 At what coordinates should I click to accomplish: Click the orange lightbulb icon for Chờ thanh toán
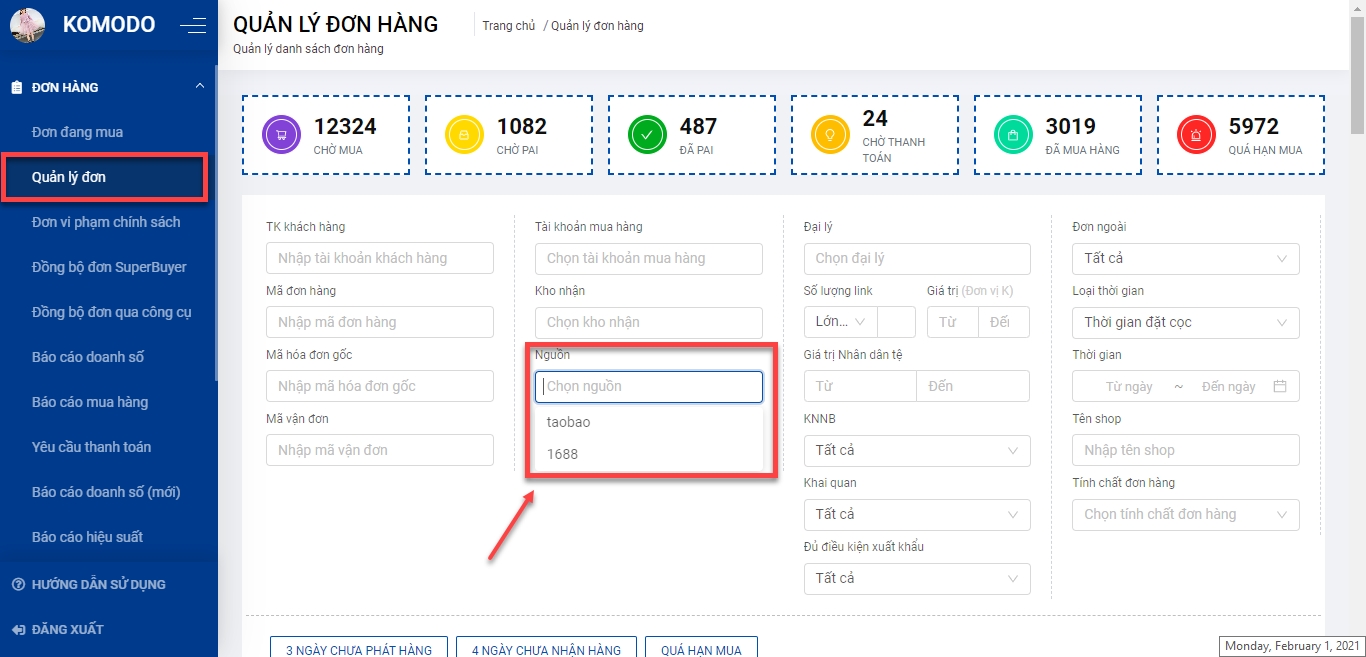pyautogui.click(x=830, y=134)
